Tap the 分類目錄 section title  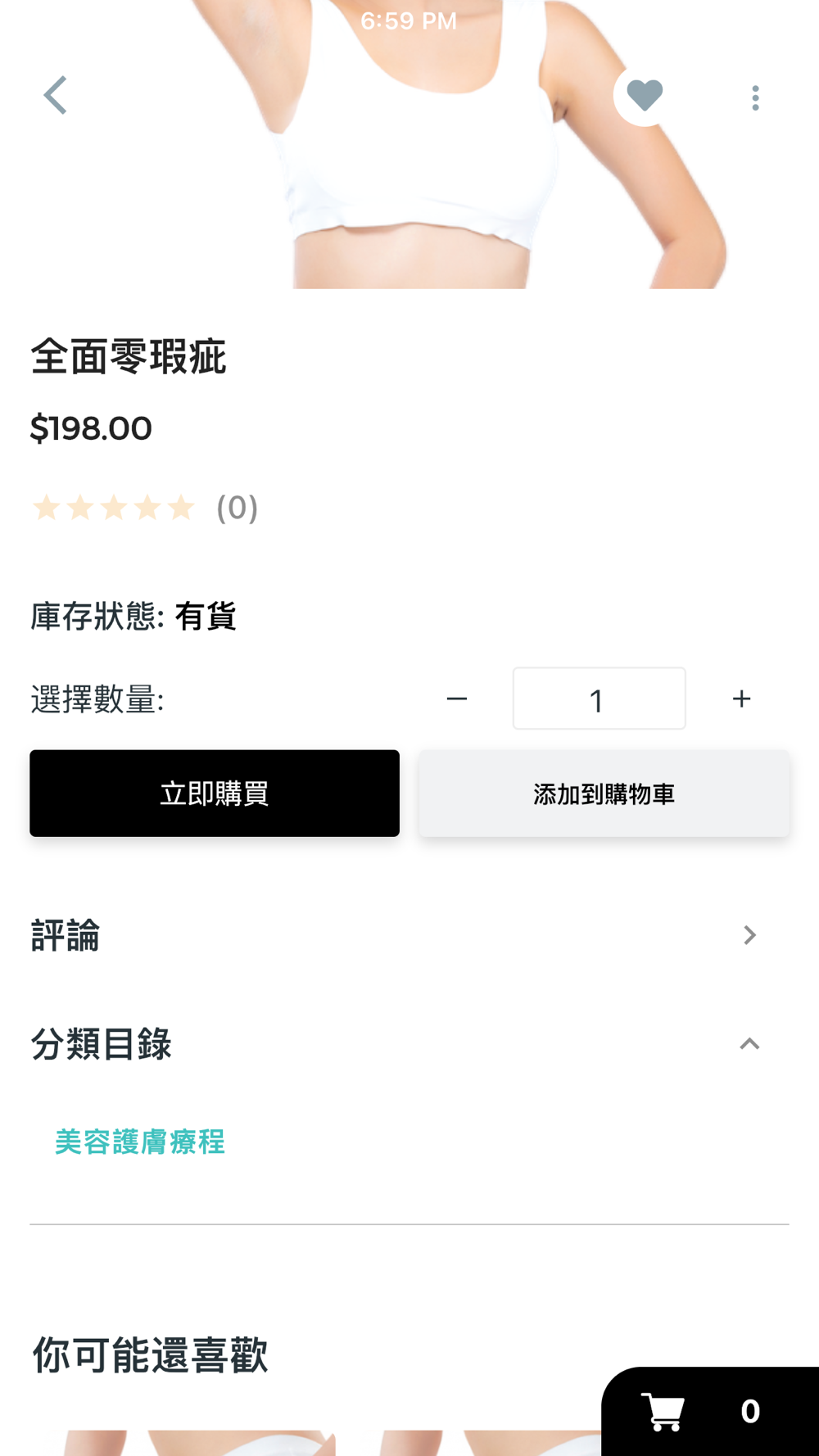101,1045
